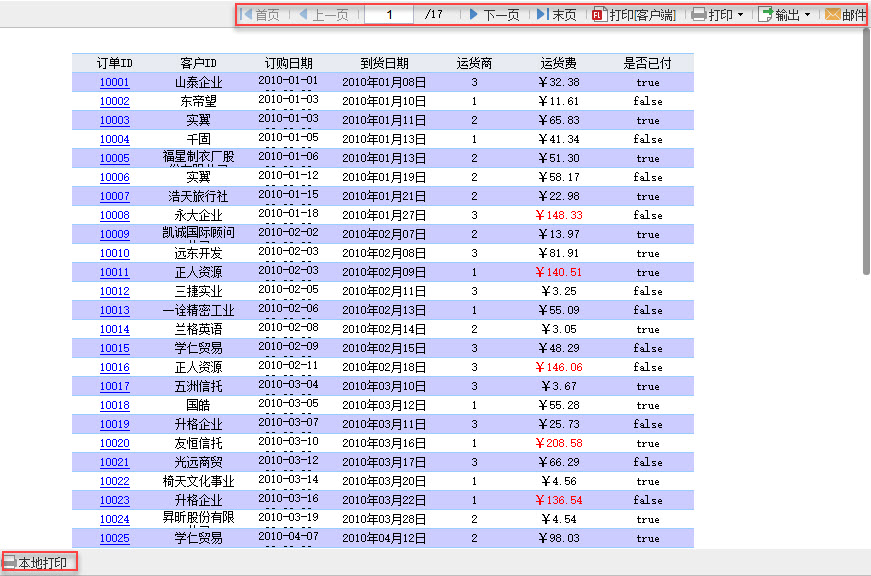Click customer cell 浩天旅行社
The image size is (871, 576).
point(198,196)
